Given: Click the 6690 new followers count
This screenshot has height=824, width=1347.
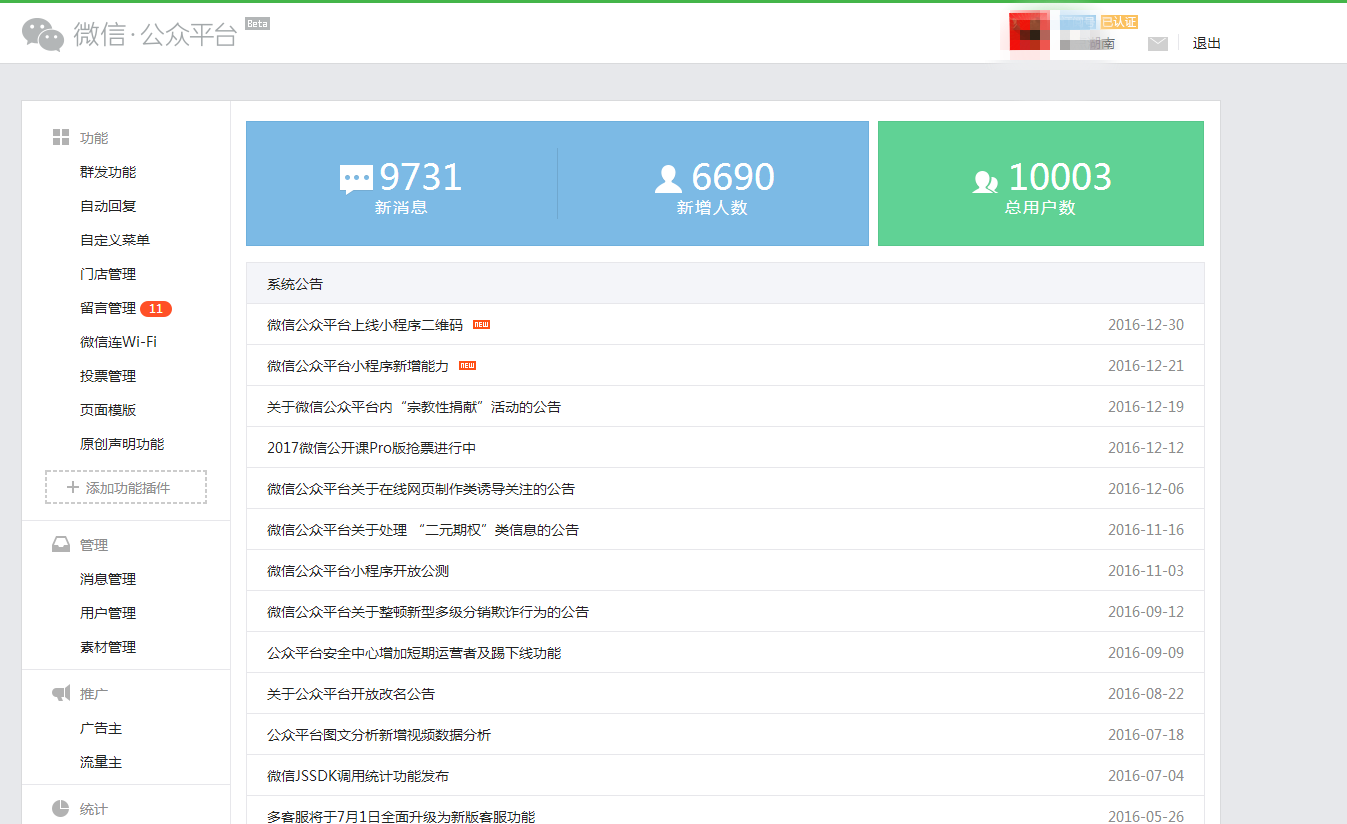Looking at the screenshot, I should (x=733, y=177).
